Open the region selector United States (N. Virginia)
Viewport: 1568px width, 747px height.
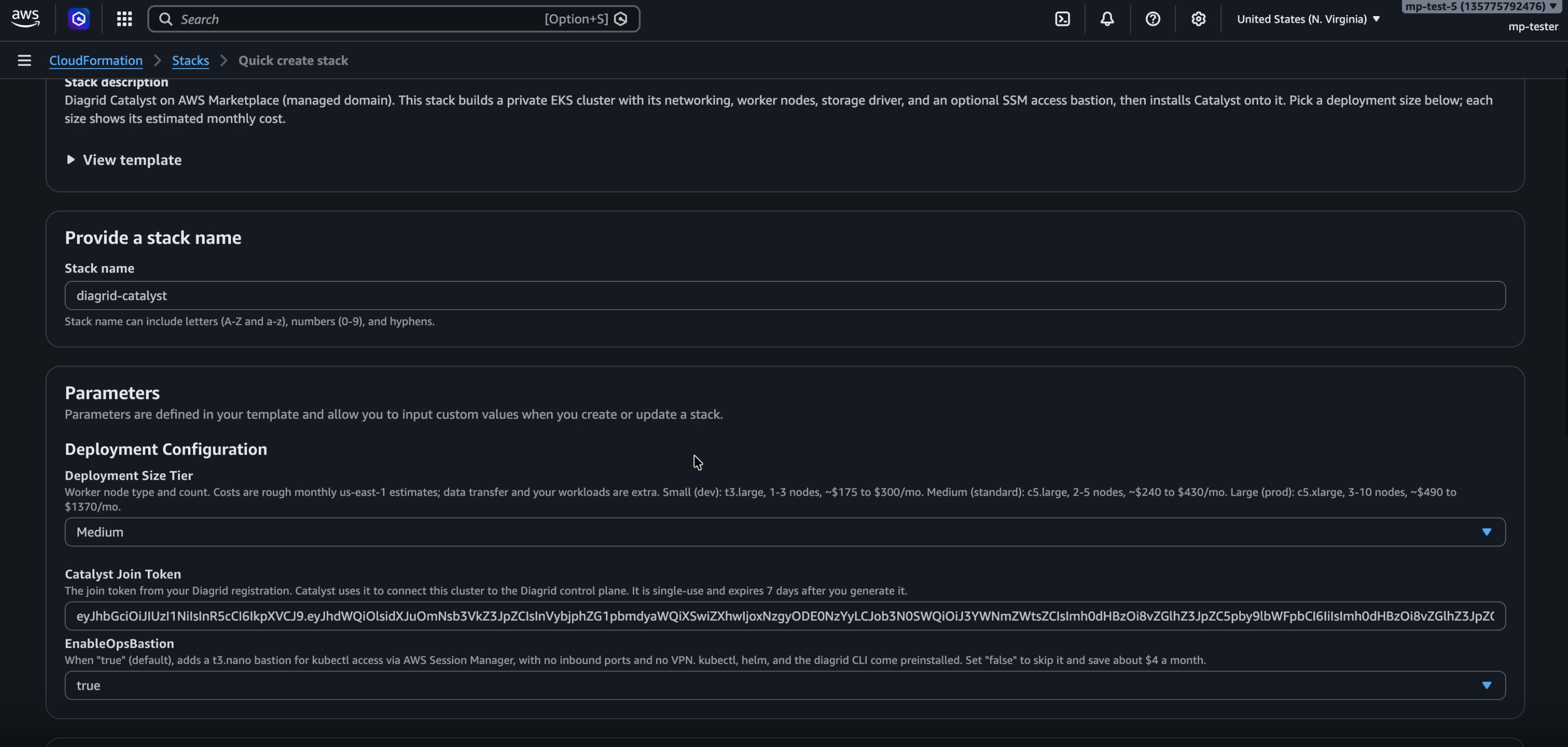tap(1308, 19)
